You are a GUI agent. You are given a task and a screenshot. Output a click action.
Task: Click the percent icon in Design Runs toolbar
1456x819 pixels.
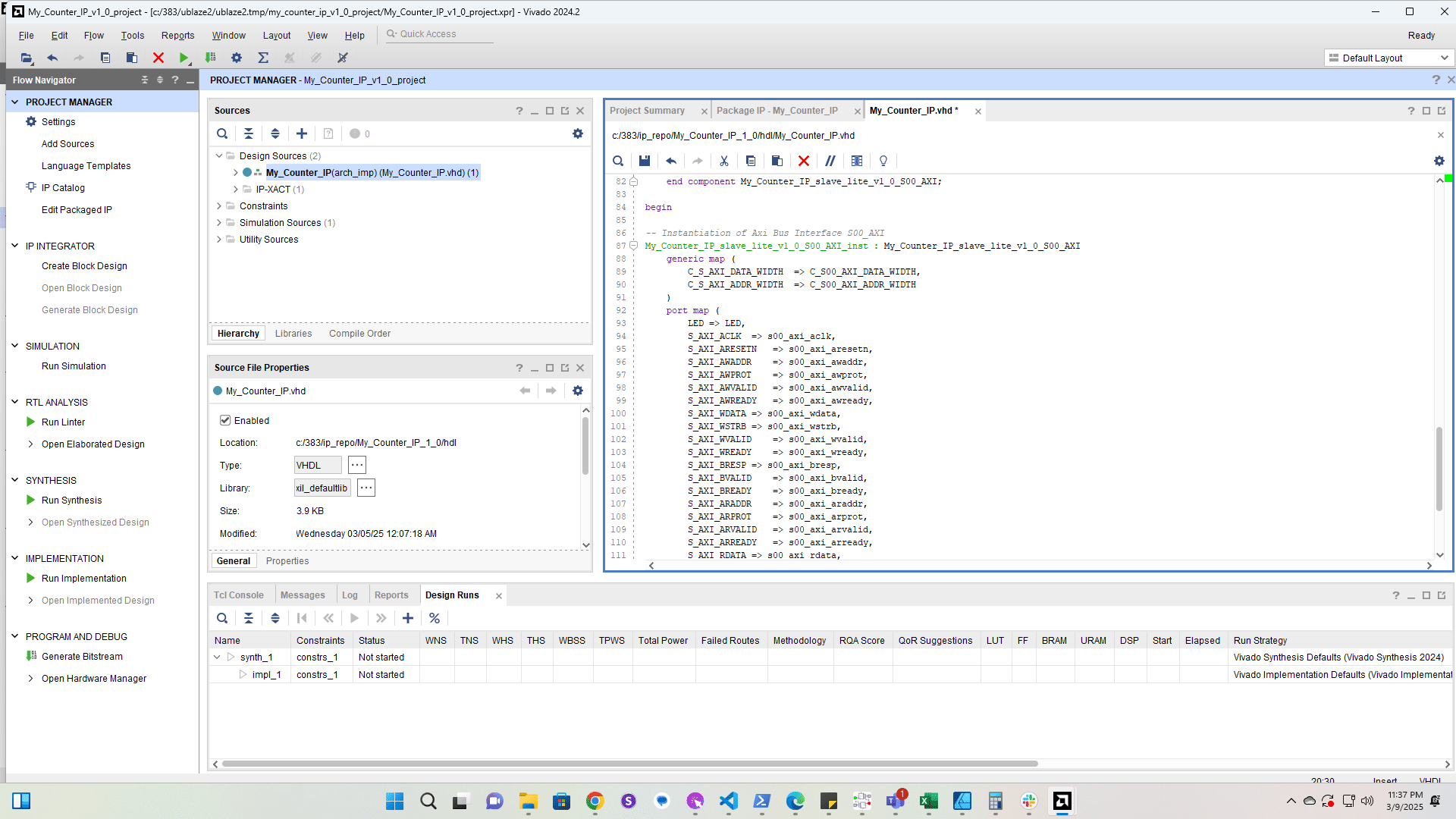coord(435,618)
